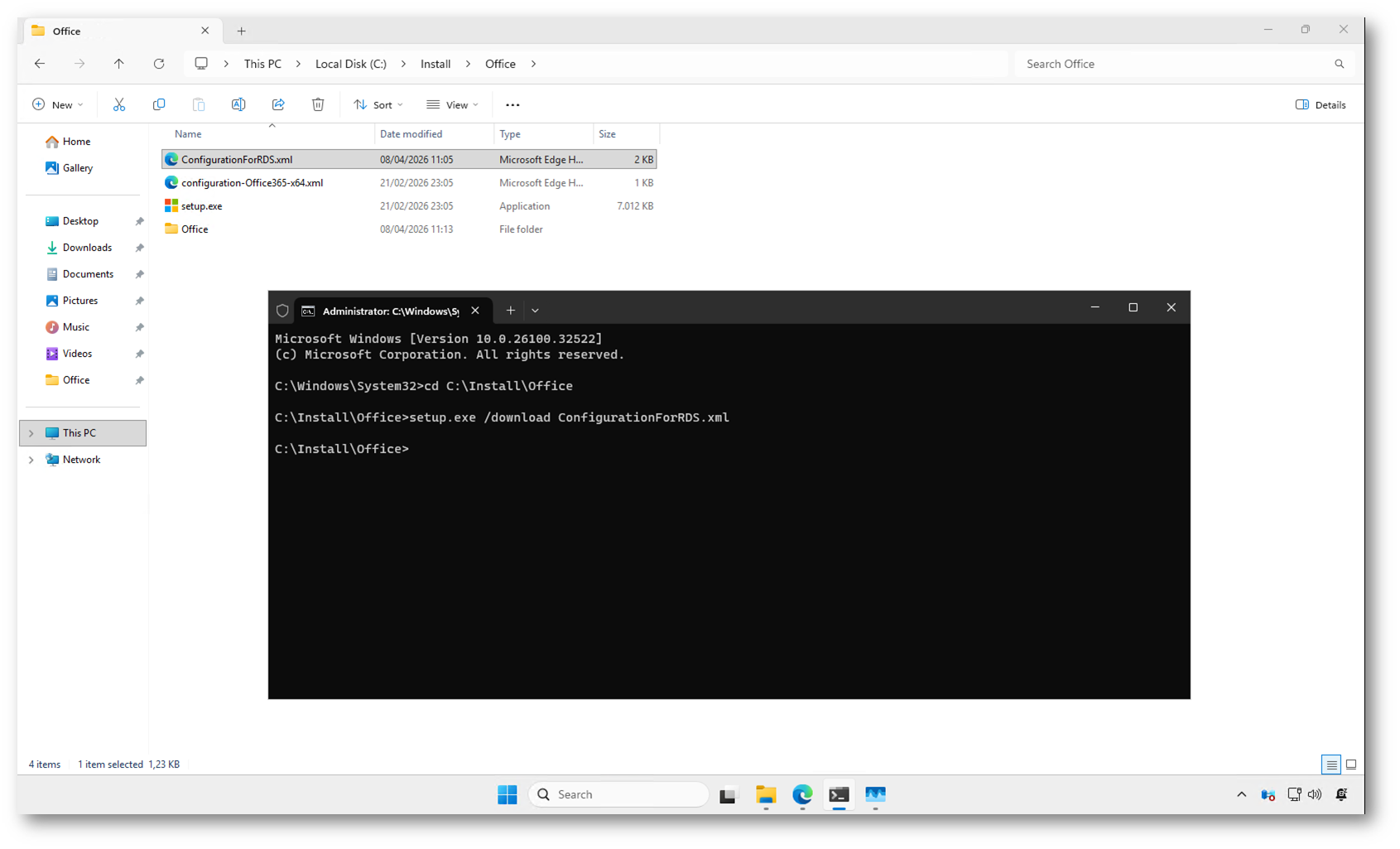Click the Cut scissors icon in toolbar
The width and height of the screenshot is (1400, 849).
[119, 104]
